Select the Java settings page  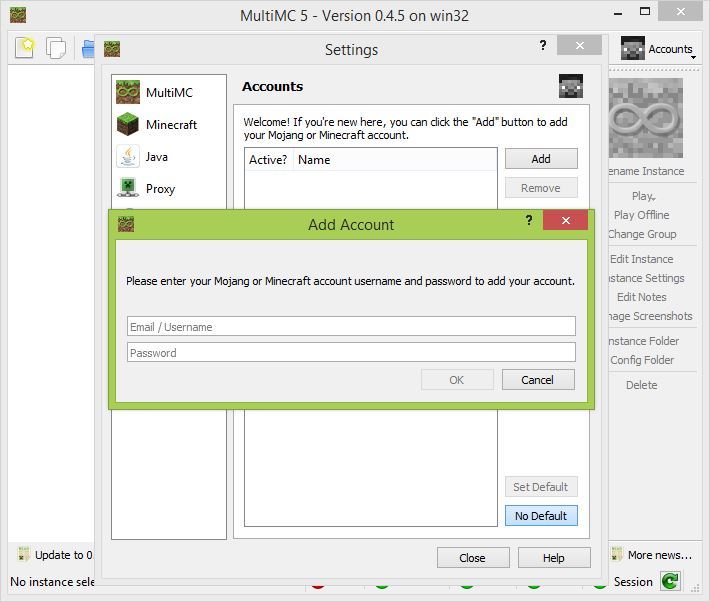pos(168,157)
